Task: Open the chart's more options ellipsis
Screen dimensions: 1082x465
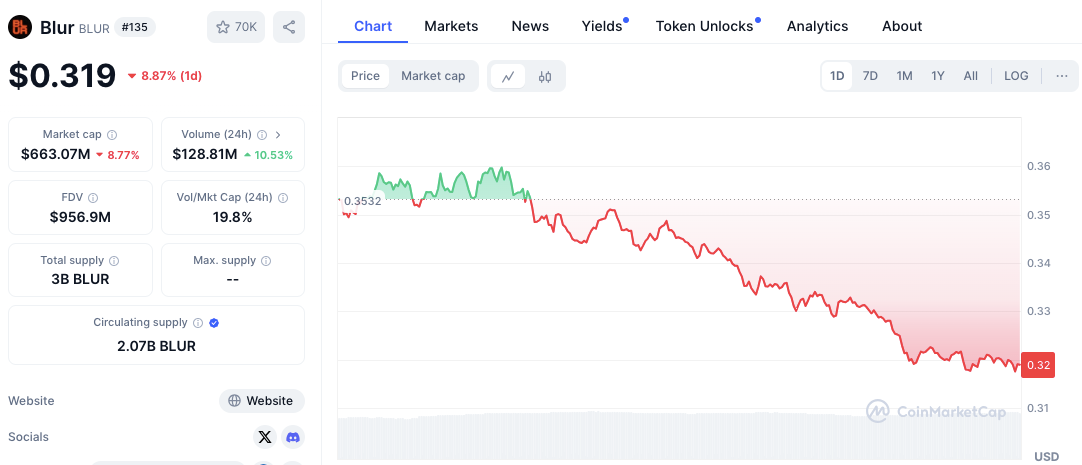Action: (x=1062, y=76)
